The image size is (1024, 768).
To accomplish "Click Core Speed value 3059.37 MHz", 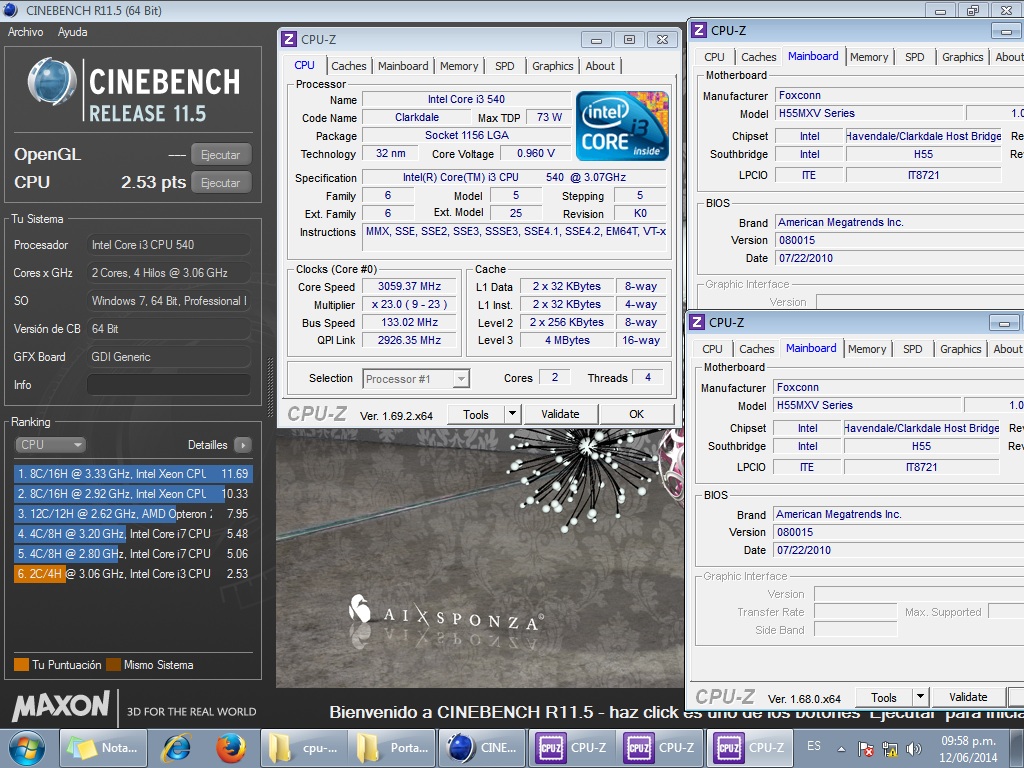I will pyautogui.click(x=409, y=286).
